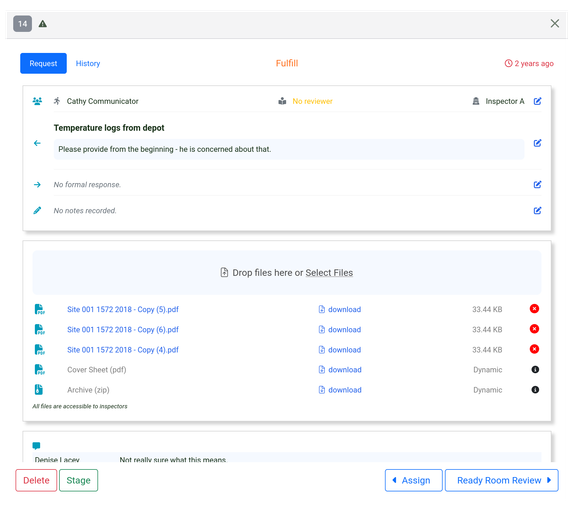
Task: Download the Copy (6).pdf file
Action: click(x=340, y=329)
